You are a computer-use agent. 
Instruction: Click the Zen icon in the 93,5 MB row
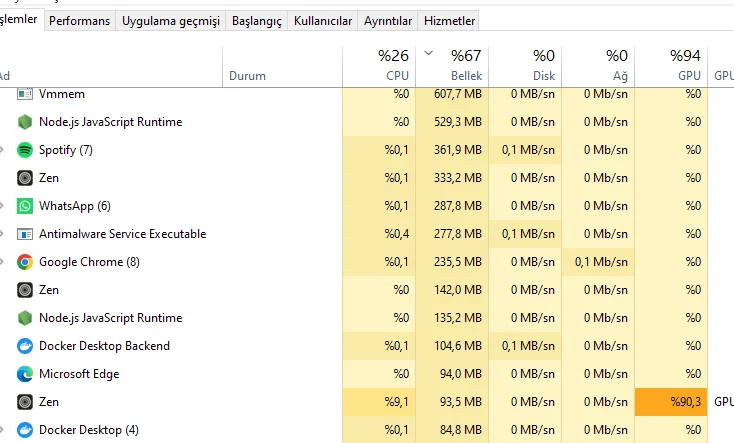pos(25,402)
